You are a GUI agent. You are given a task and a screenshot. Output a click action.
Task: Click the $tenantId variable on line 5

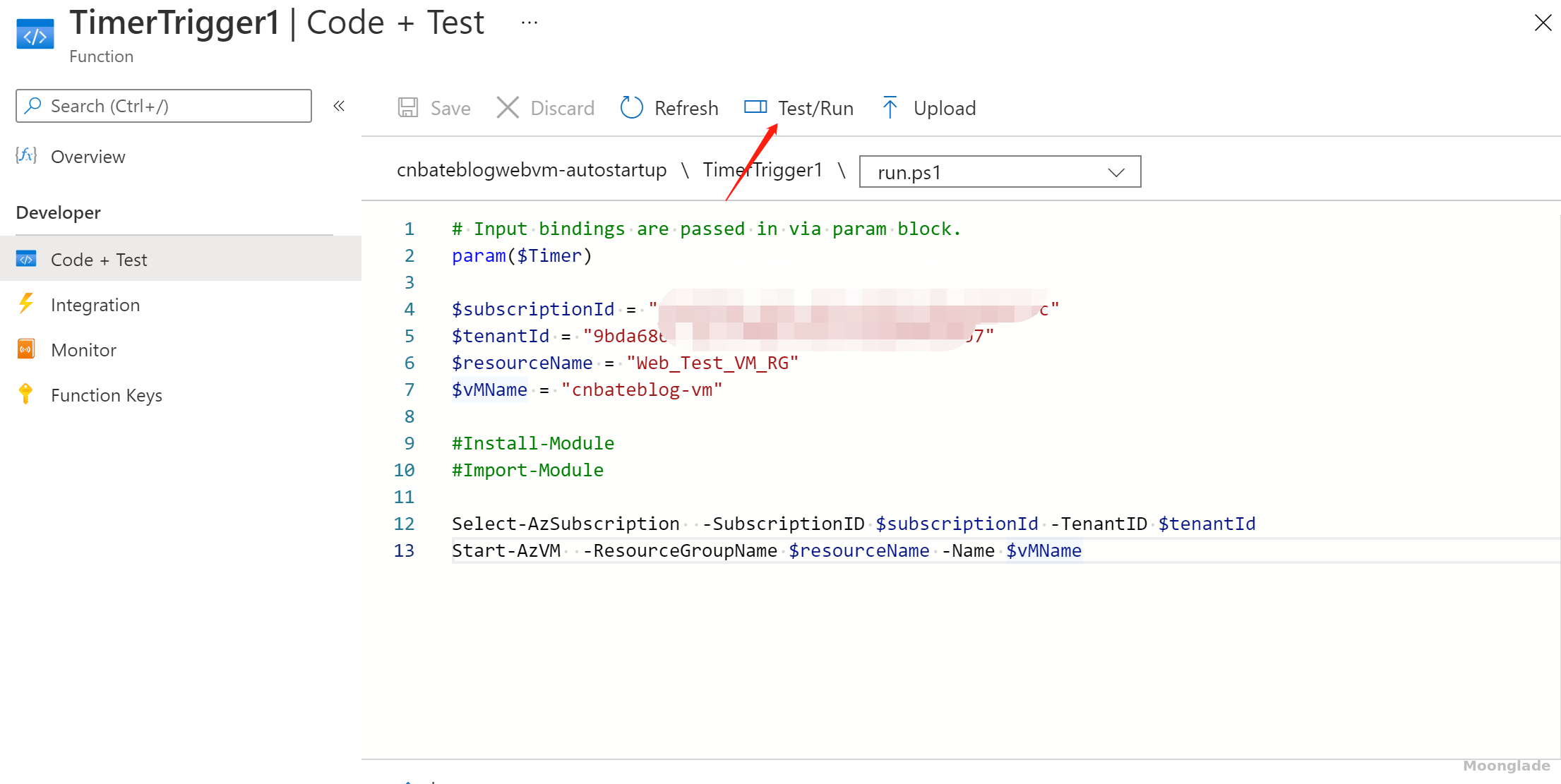tap(501, 336)
